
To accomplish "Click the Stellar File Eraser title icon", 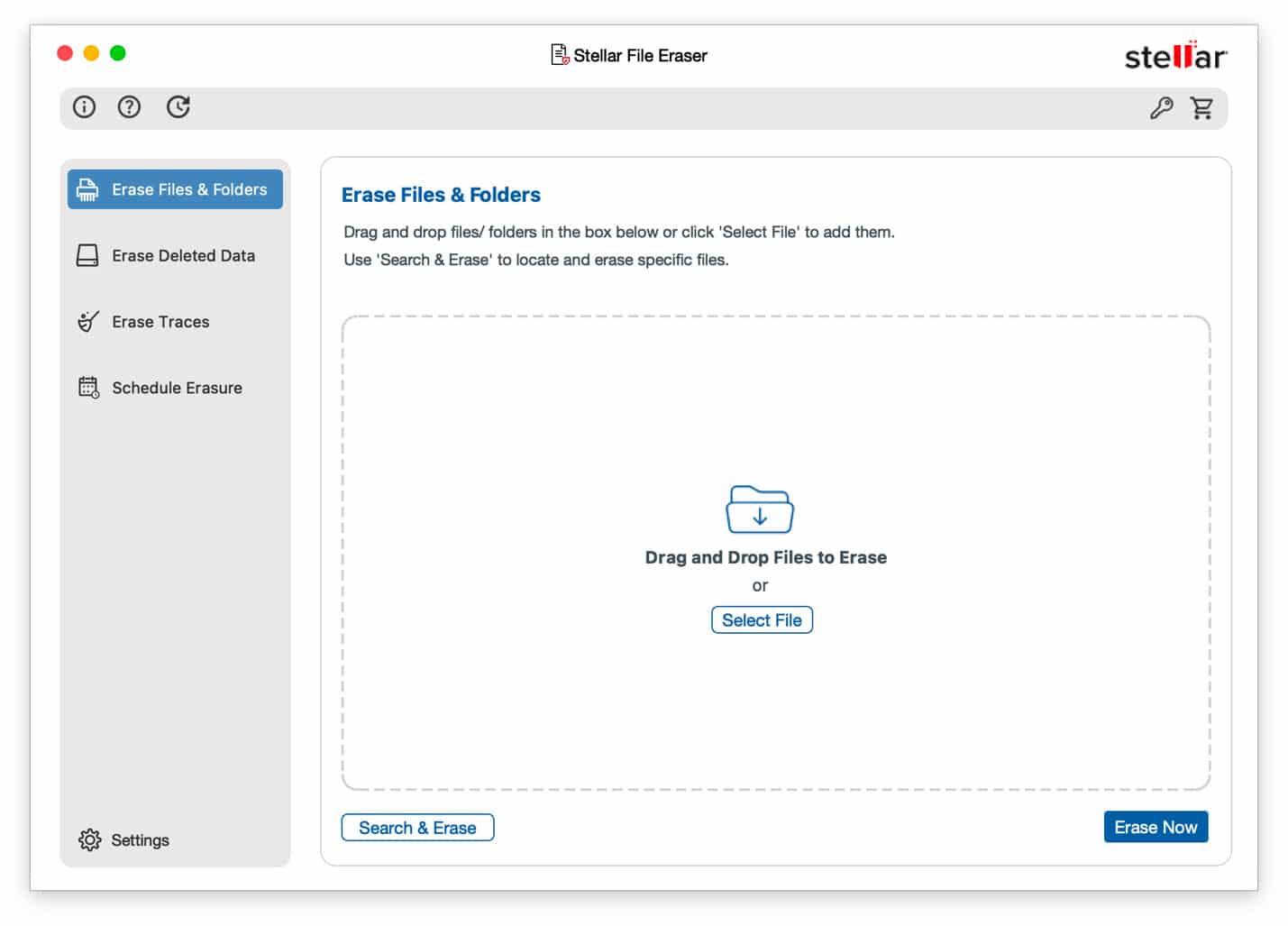I will (560, 55).
